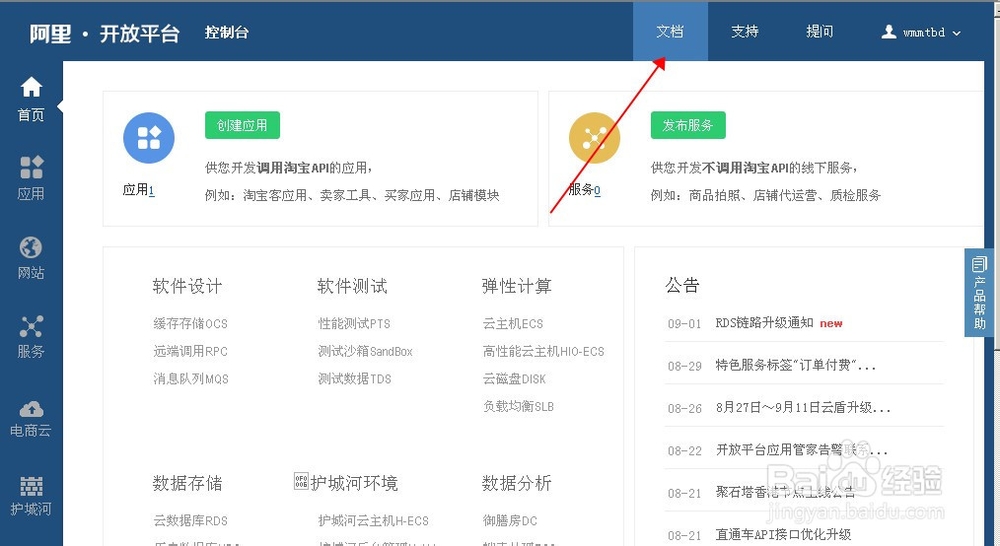Open 云磁盘DISK link
1000x546 pixels.
514,379
